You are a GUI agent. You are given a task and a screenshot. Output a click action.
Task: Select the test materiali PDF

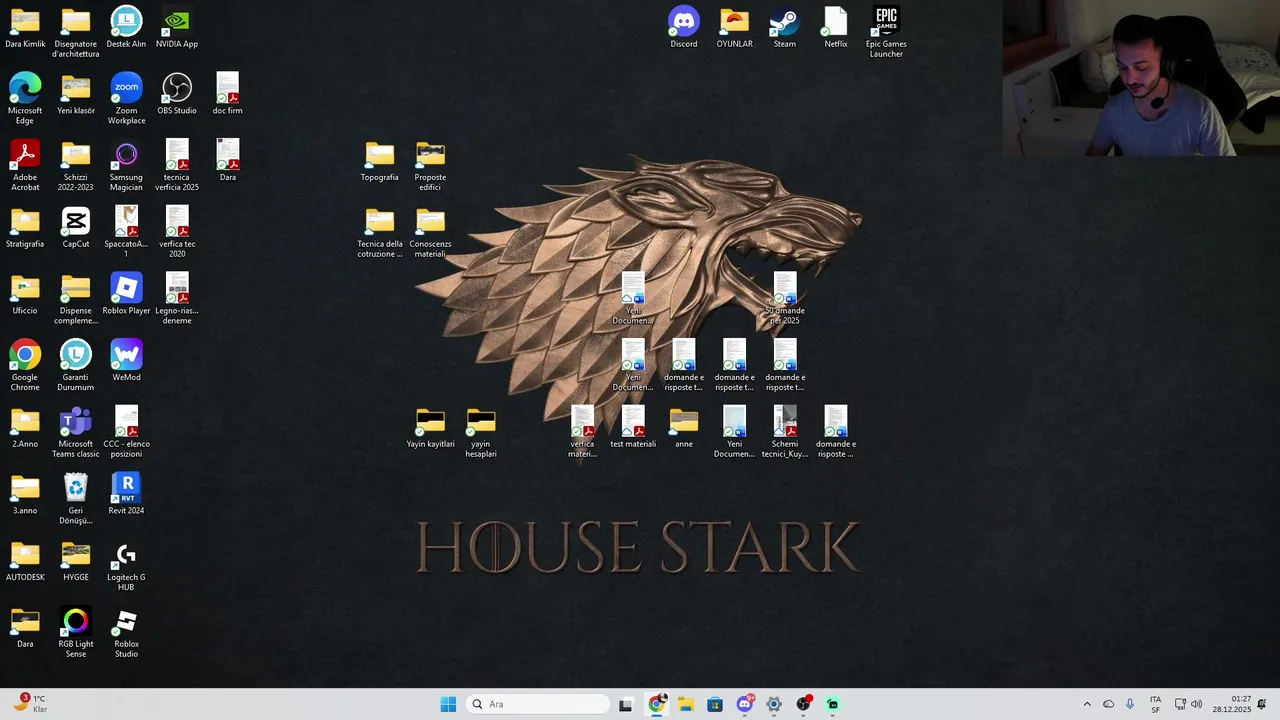tap(633, 427)
